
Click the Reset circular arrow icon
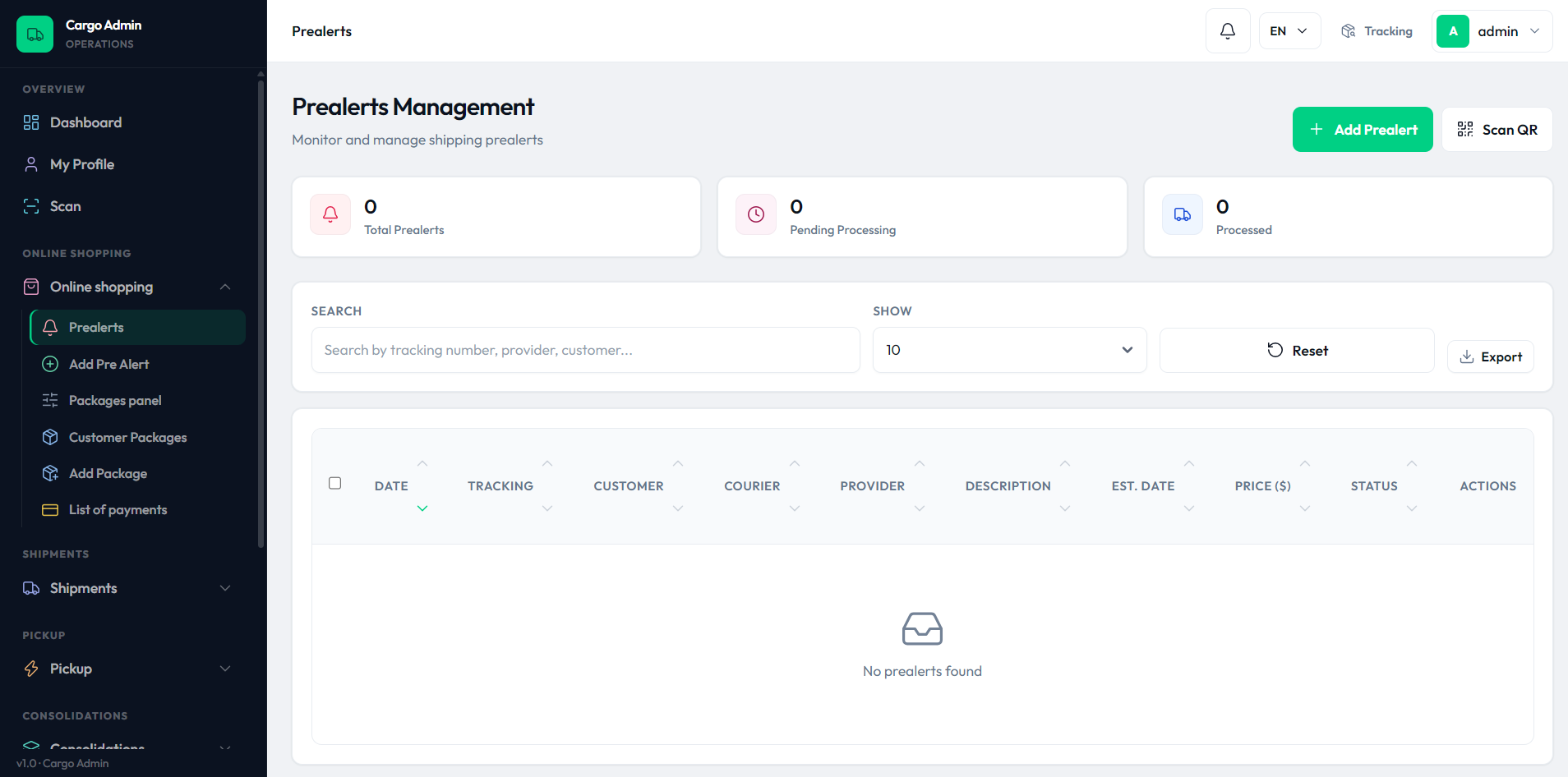click(1275, 350)
